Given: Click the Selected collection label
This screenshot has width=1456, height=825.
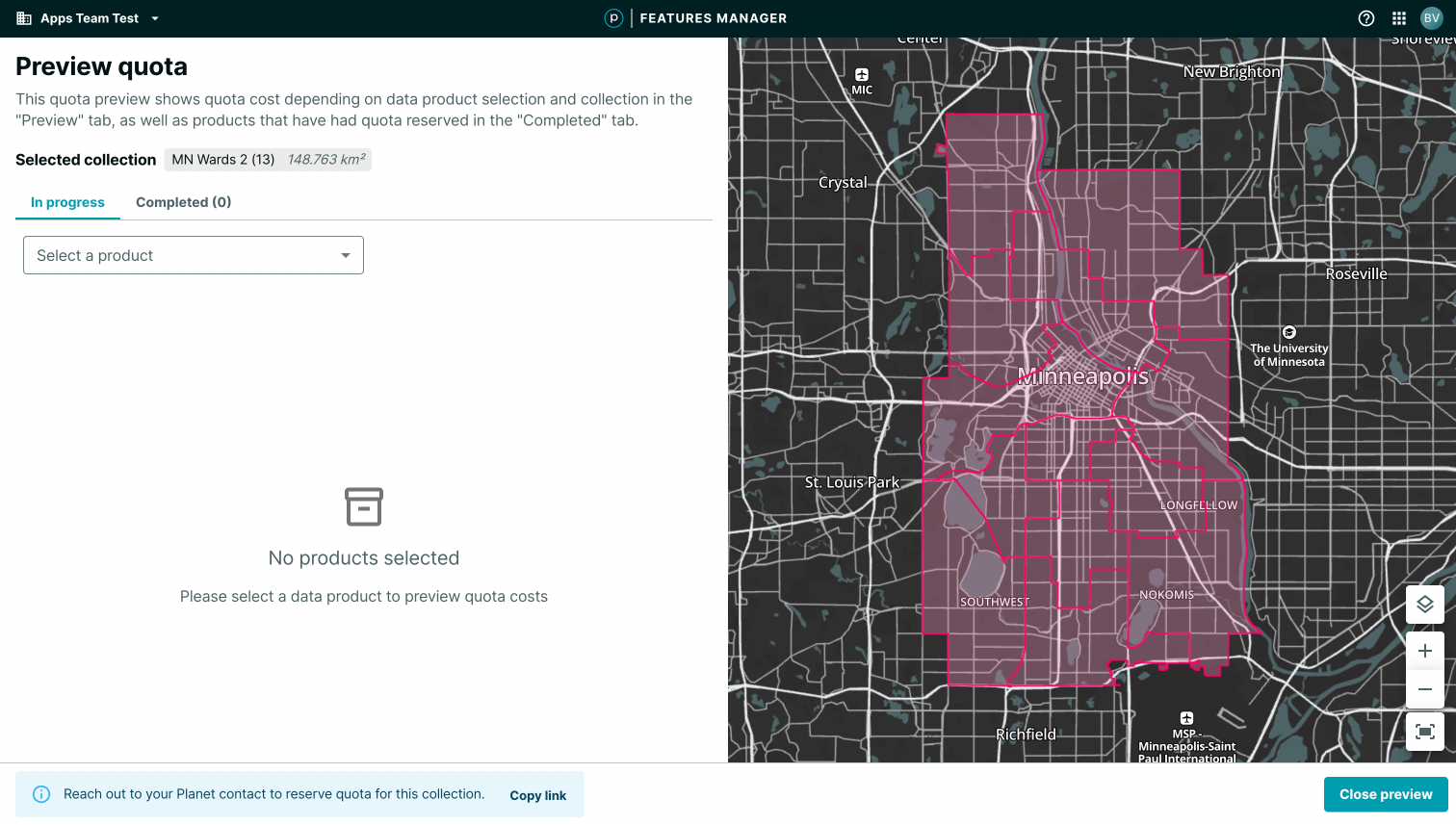Looking at the screenshot, I should tap(86, 160).
